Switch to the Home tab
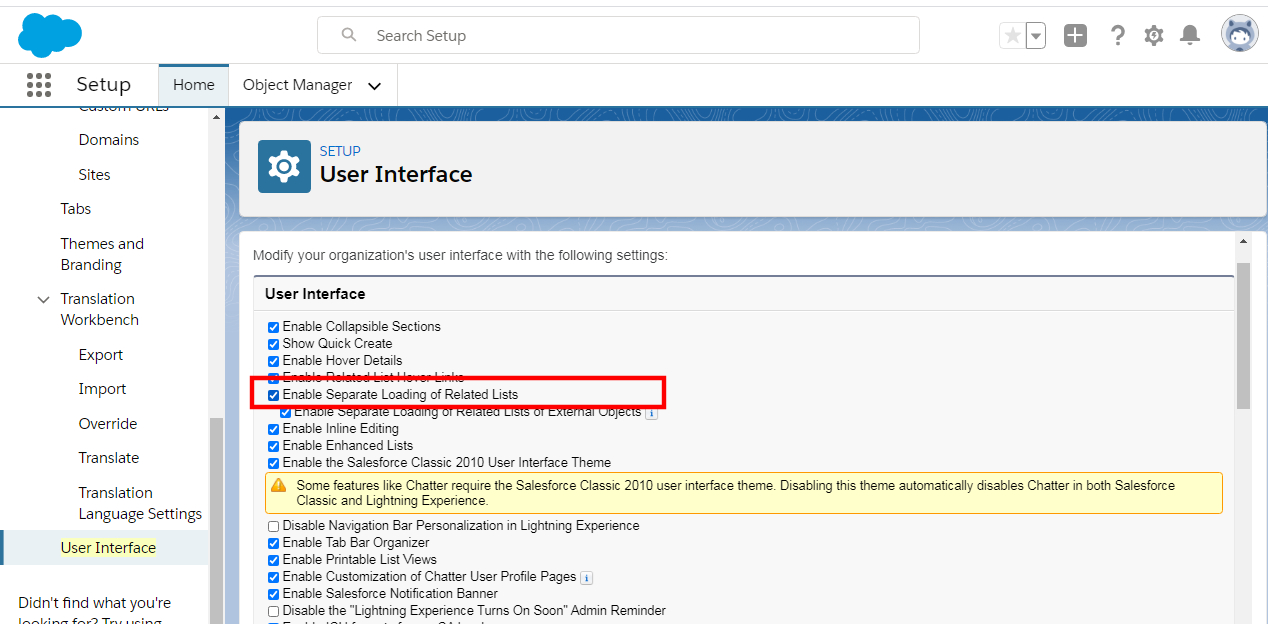Viewport: 1268px width, 624px height. click(193, 84)
